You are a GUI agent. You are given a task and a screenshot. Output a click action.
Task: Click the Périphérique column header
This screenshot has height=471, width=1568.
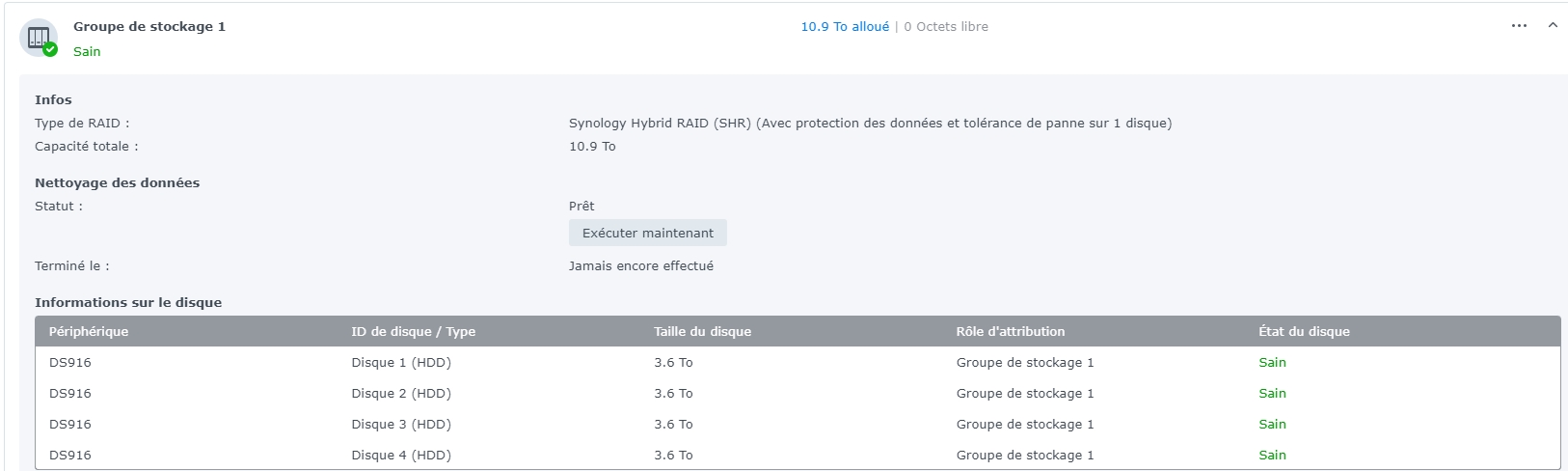pos(89,331)
